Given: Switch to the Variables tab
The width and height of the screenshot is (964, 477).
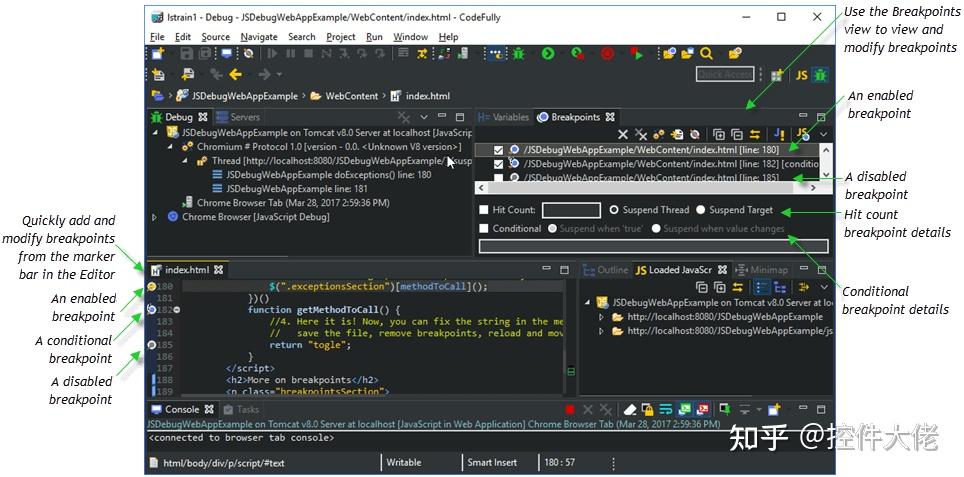Looking at the screenshot, I should tap(504, 117).
